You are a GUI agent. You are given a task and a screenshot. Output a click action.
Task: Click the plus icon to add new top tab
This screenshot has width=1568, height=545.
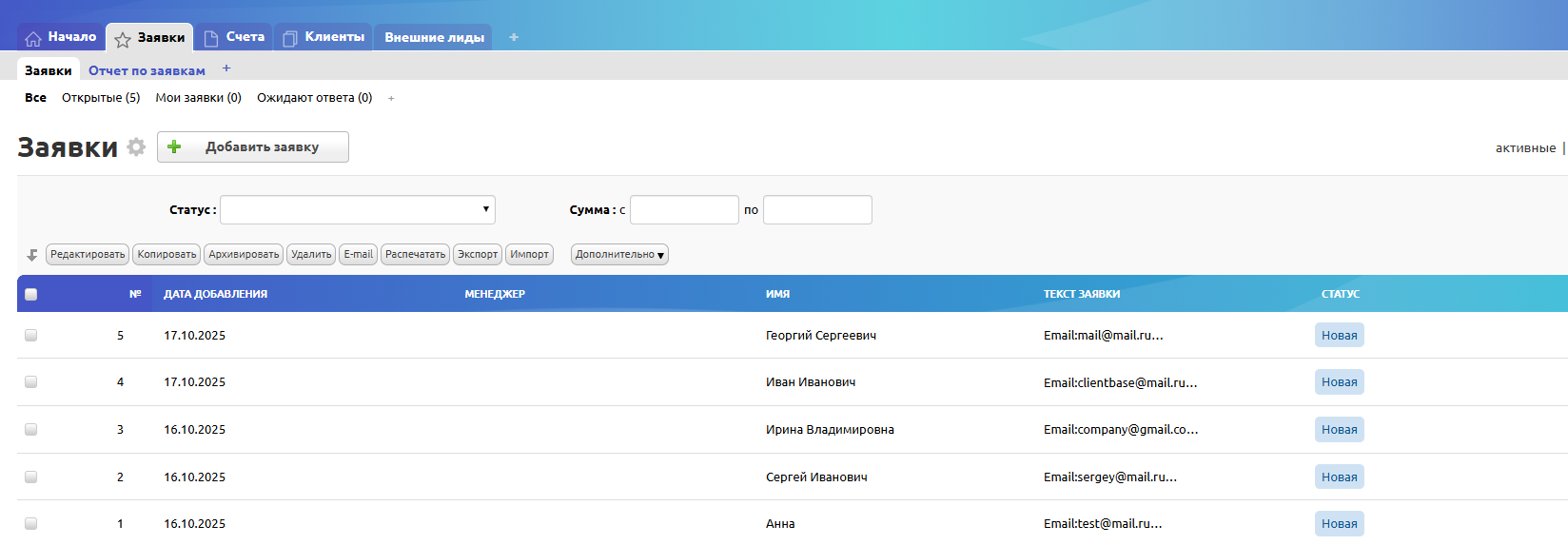click(514, 37)
